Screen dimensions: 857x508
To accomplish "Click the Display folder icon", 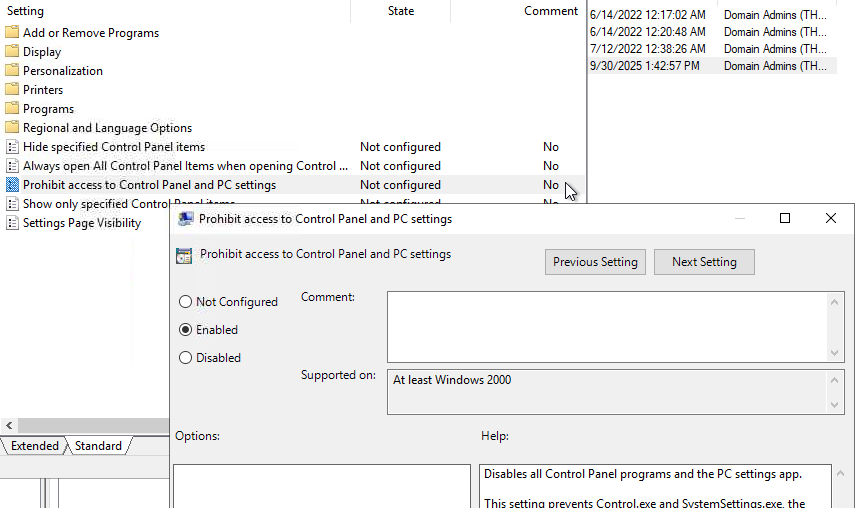I will coord(12,52).
